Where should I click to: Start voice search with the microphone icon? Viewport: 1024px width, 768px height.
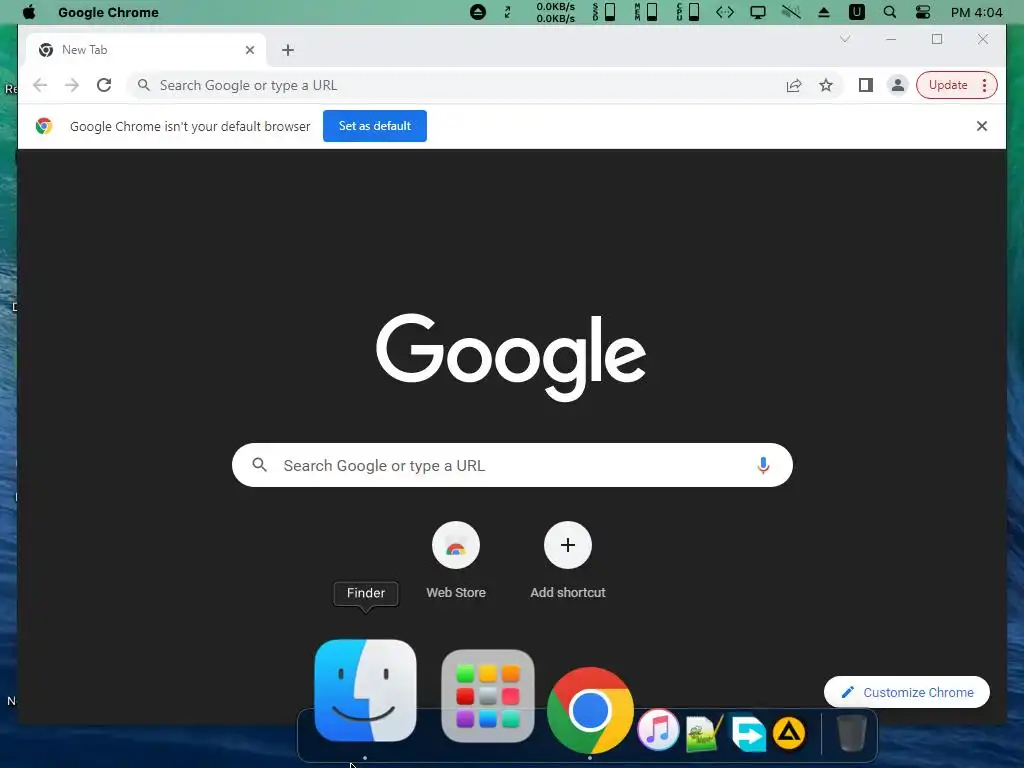pyautogui.click(x=763, y=465)
